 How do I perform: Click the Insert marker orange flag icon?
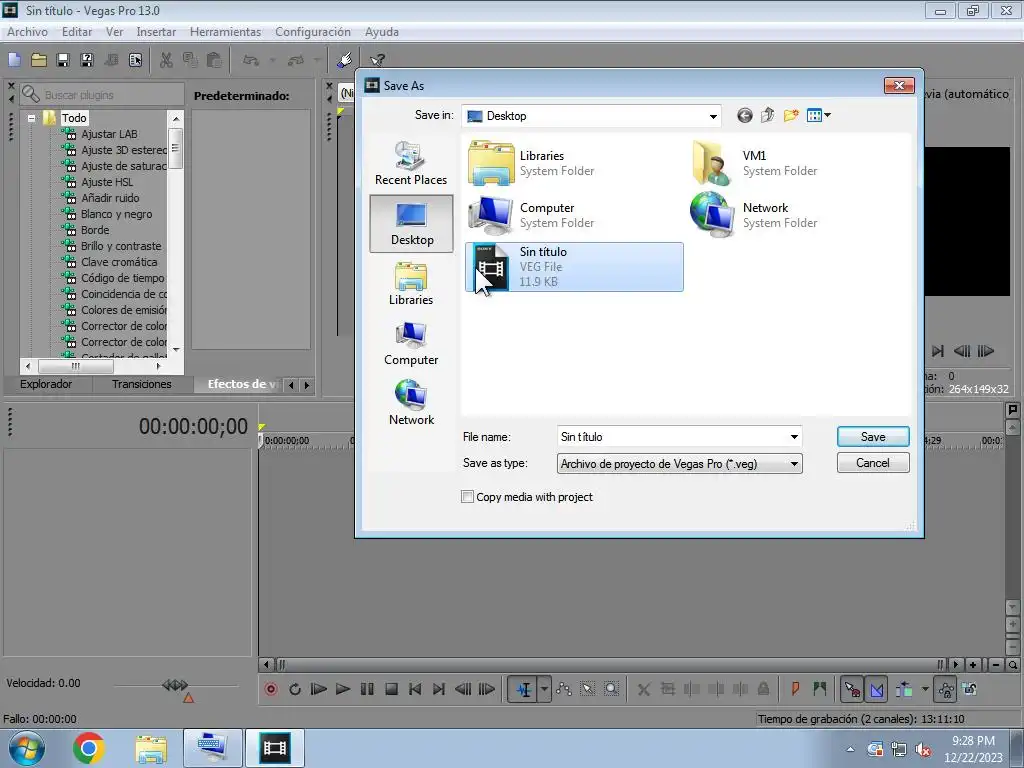coord(795,689)
